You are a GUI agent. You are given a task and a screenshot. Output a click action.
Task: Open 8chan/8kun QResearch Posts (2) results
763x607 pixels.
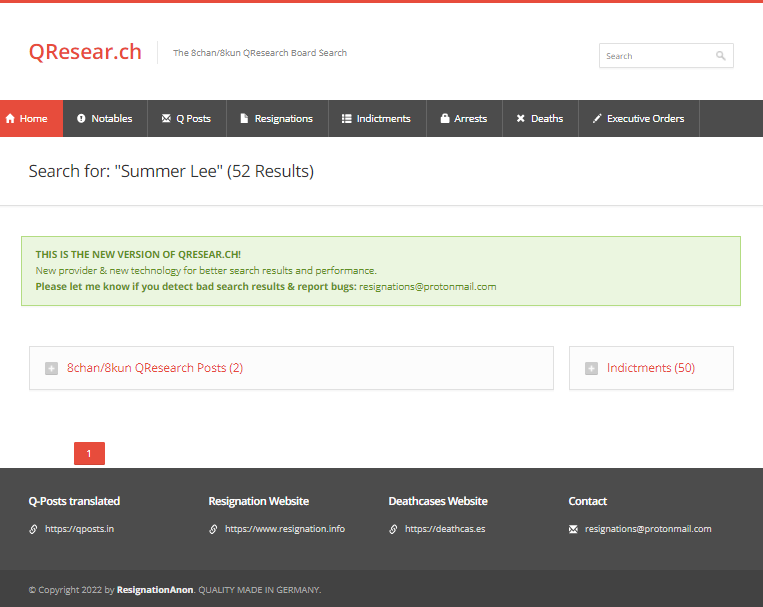click(x=155, y=368)
